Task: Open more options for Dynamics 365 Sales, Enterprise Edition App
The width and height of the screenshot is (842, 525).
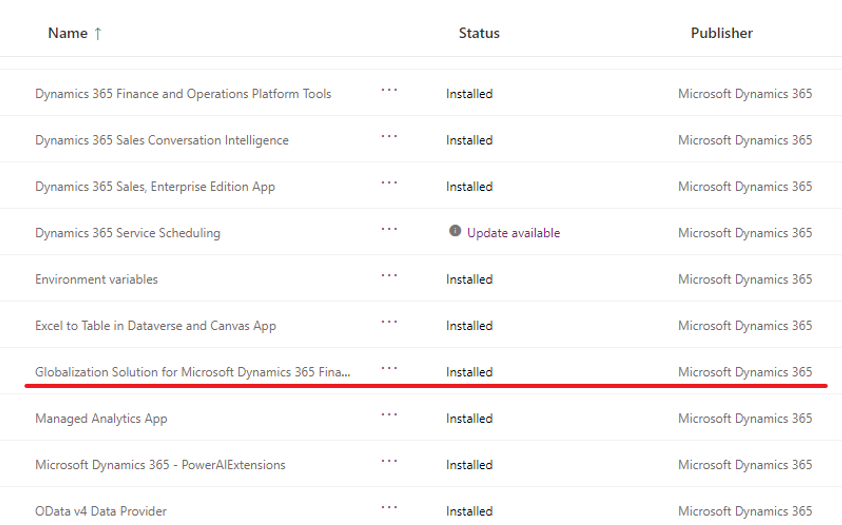Action: (x=389, y=183)
